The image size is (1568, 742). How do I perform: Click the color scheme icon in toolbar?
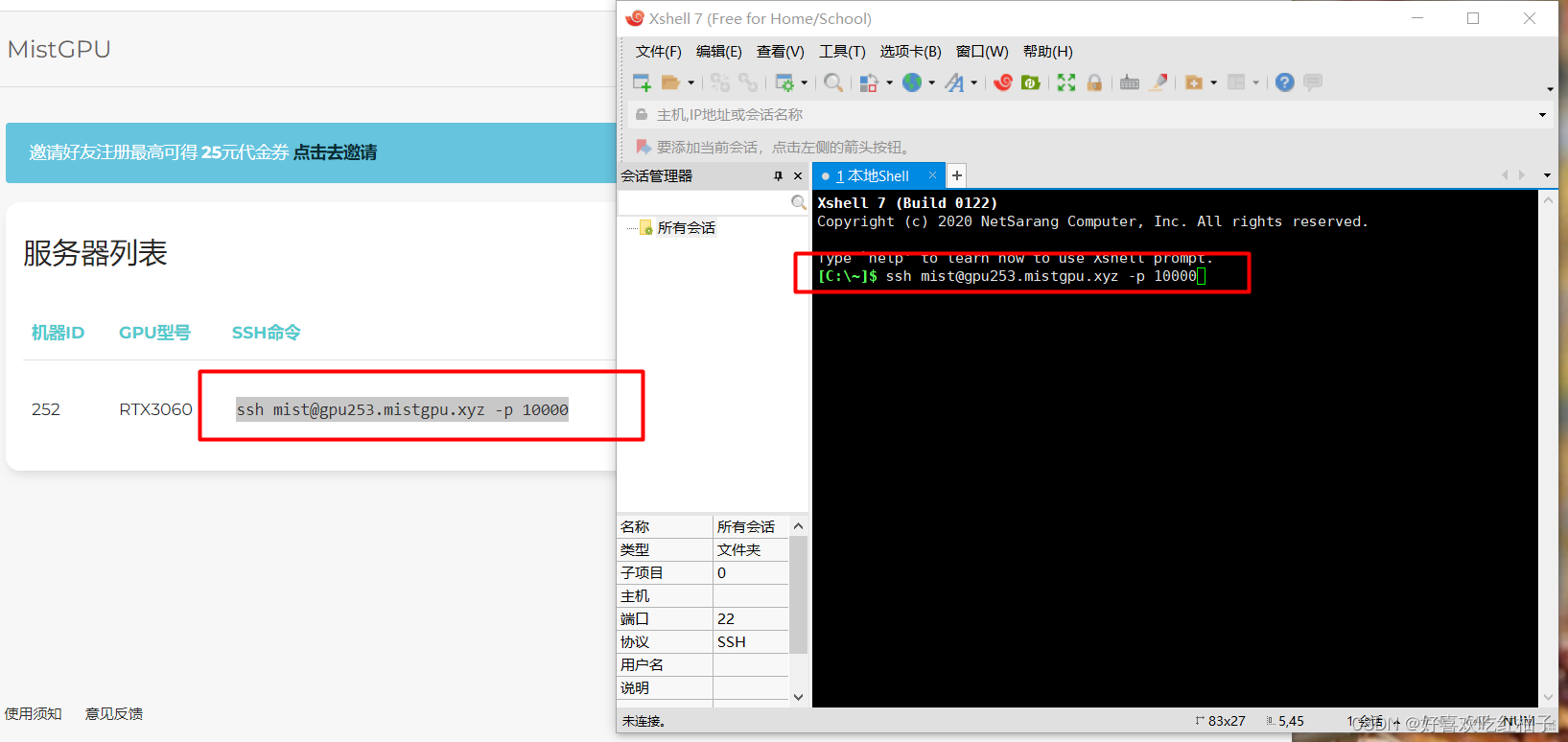click(x=868, y=82)
